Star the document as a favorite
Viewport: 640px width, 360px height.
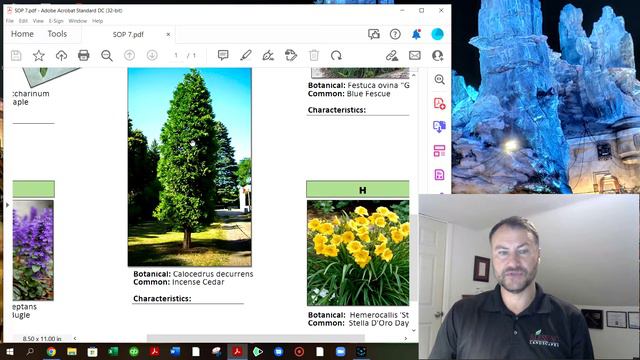click(x=39, y=56)
